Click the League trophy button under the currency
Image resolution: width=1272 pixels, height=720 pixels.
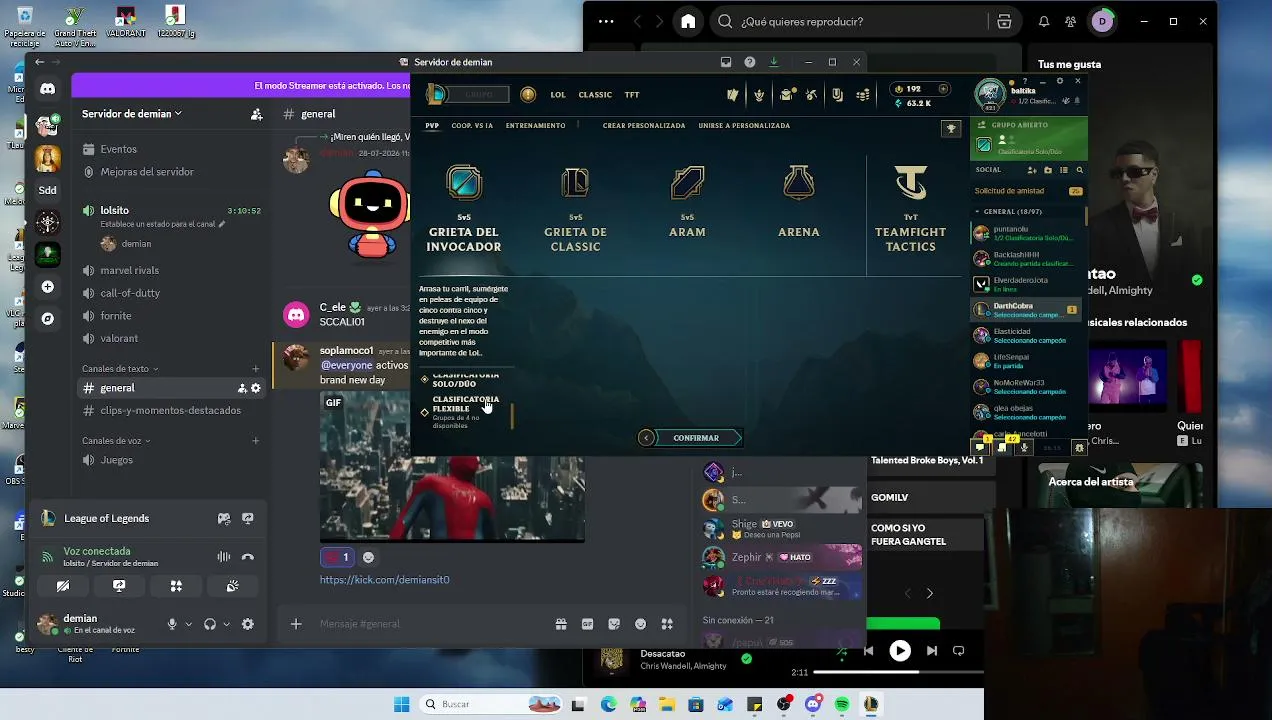pos(951,129)
